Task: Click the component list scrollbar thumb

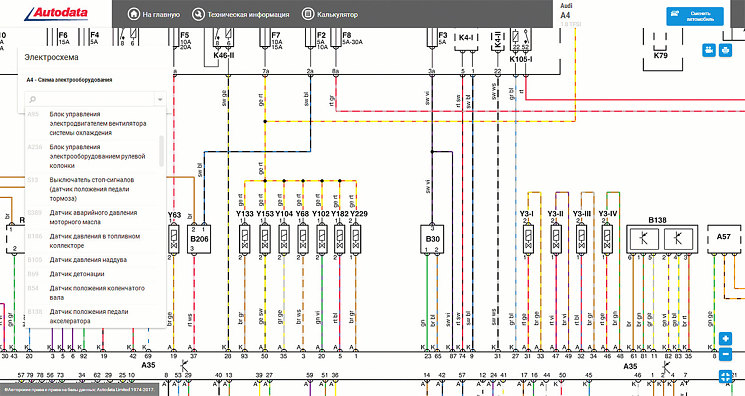Action: [162, 151]
